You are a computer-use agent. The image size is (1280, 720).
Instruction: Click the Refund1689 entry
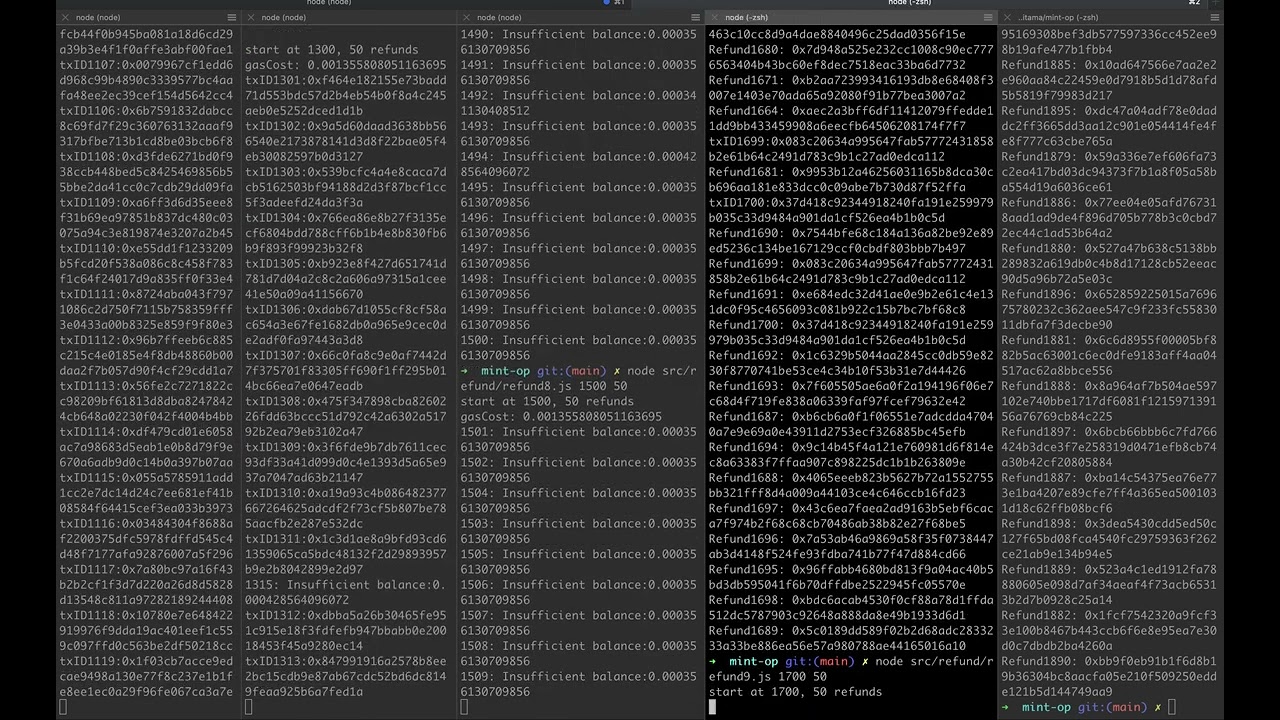tap(851, 638)
